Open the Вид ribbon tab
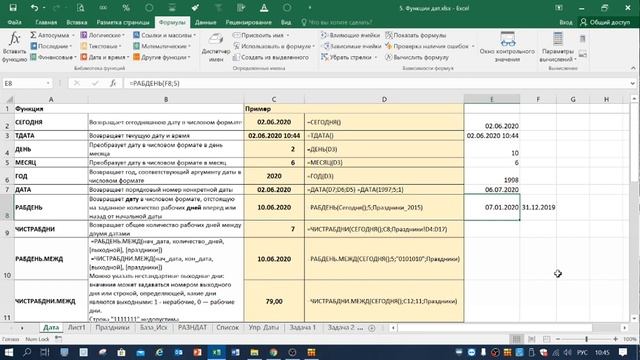Viewport: 640px width, 360px height. [286, 22]
